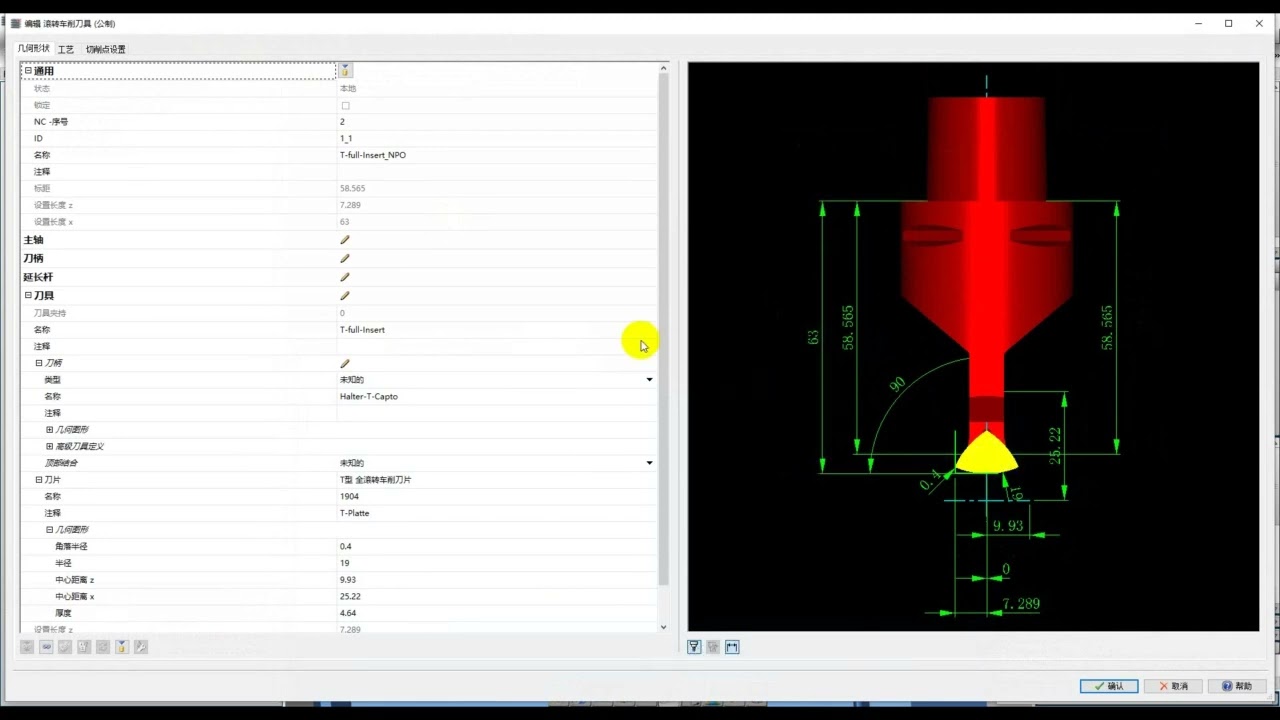Click the tool name field T-full-Insert
The image size is (1280, 720).
[497, 330]
